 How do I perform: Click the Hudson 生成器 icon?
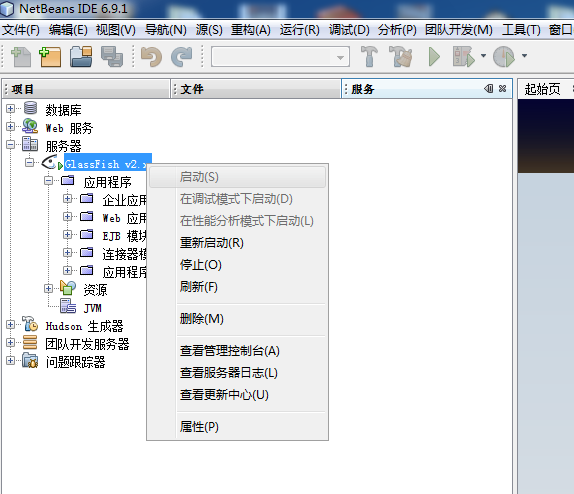click(x=30, y=324)
